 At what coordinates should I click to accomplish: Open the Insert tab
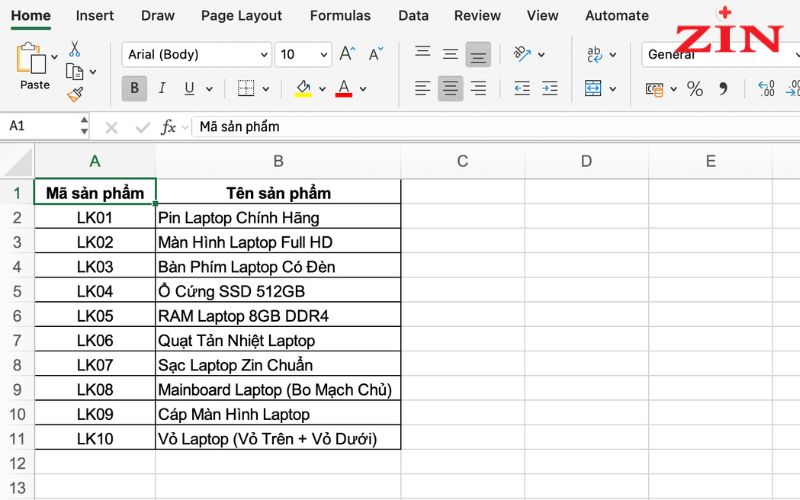coord(95,16)
